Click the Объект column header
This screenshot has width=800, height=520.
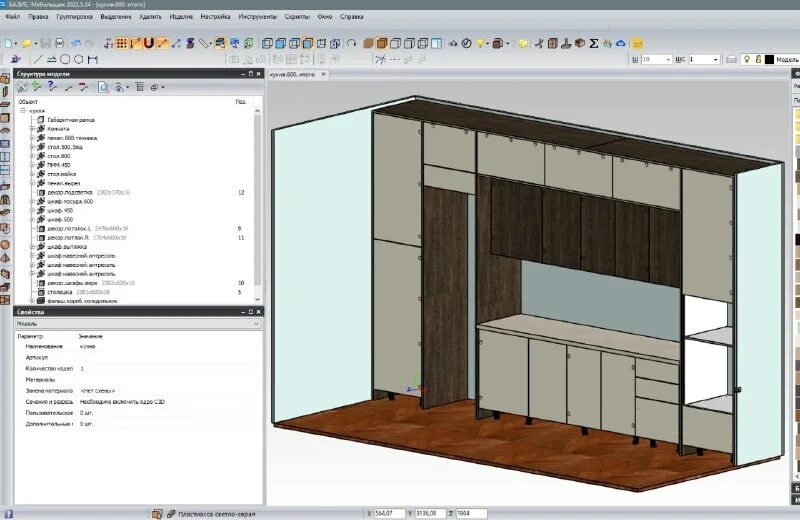[28, 102]
